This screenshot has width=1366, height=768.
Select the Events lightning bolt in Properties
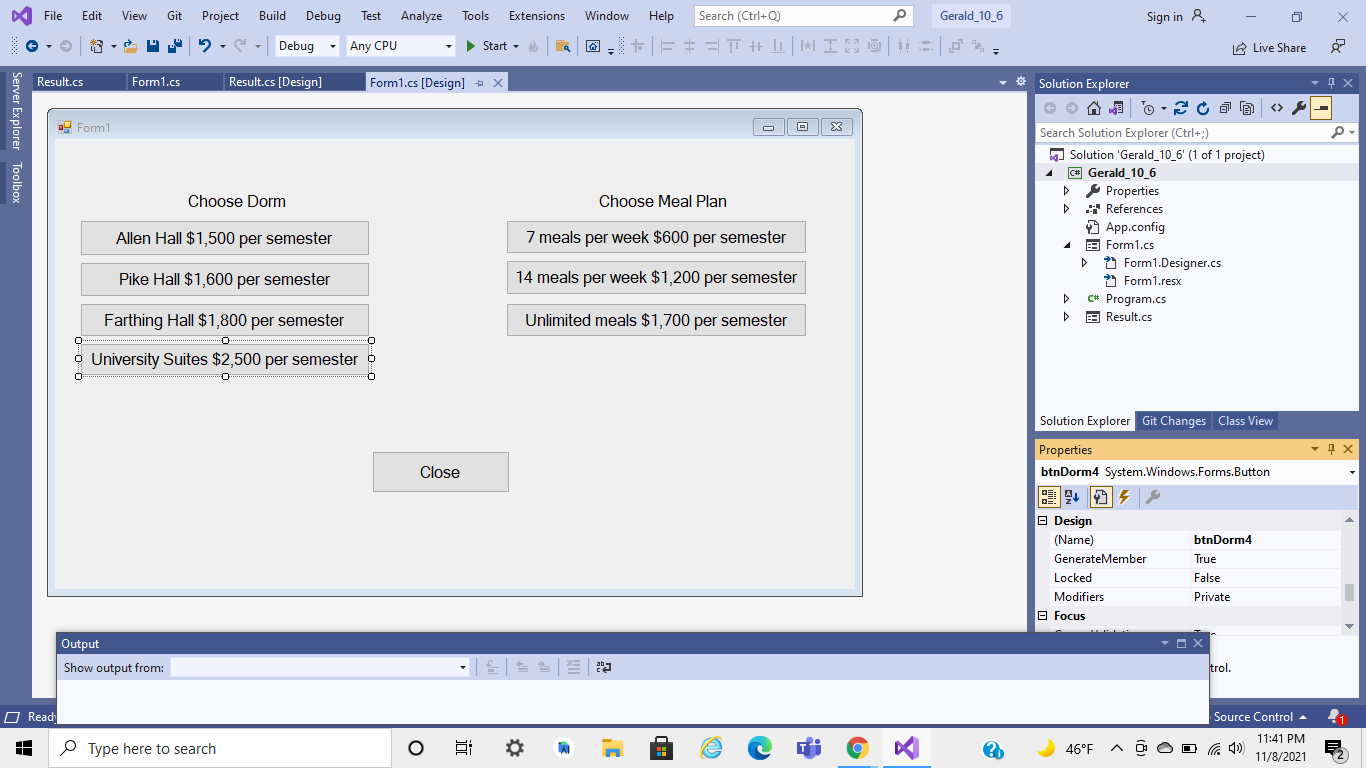pyautogui.click(x=1125, y=497)
